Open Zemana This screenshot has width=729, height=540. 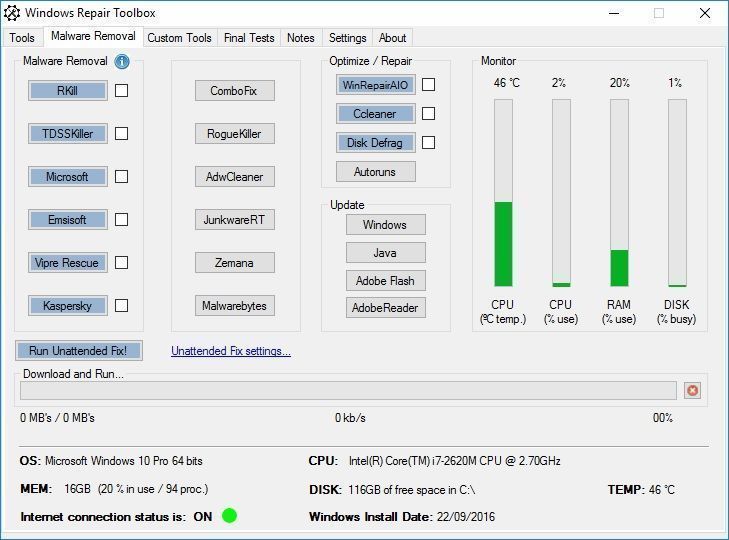click(x=235, y=262)
